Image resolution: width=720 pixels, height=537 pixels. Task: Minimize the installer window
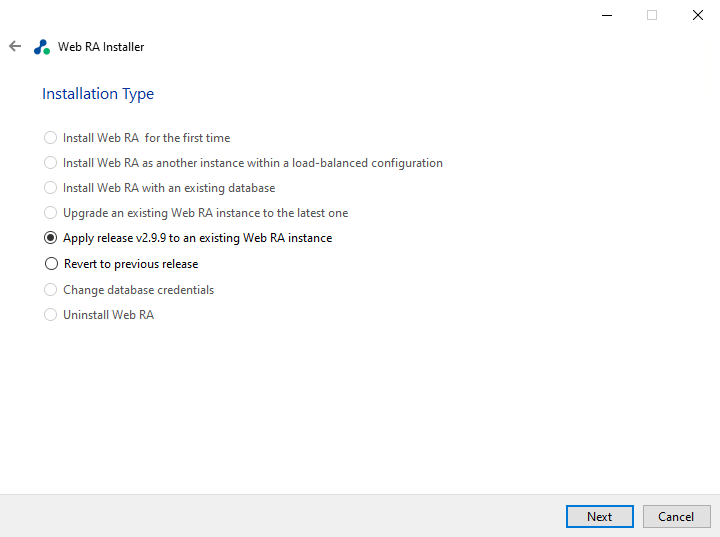click(605, 15)
